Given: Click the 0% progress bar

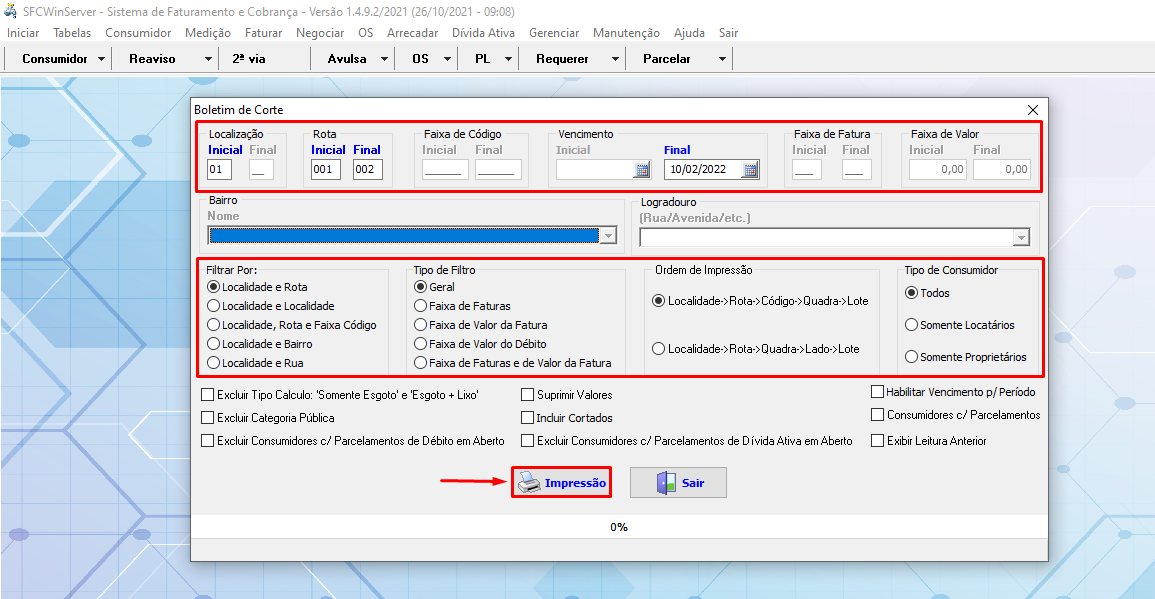Looking at the screenshot, I should (619, 527).
